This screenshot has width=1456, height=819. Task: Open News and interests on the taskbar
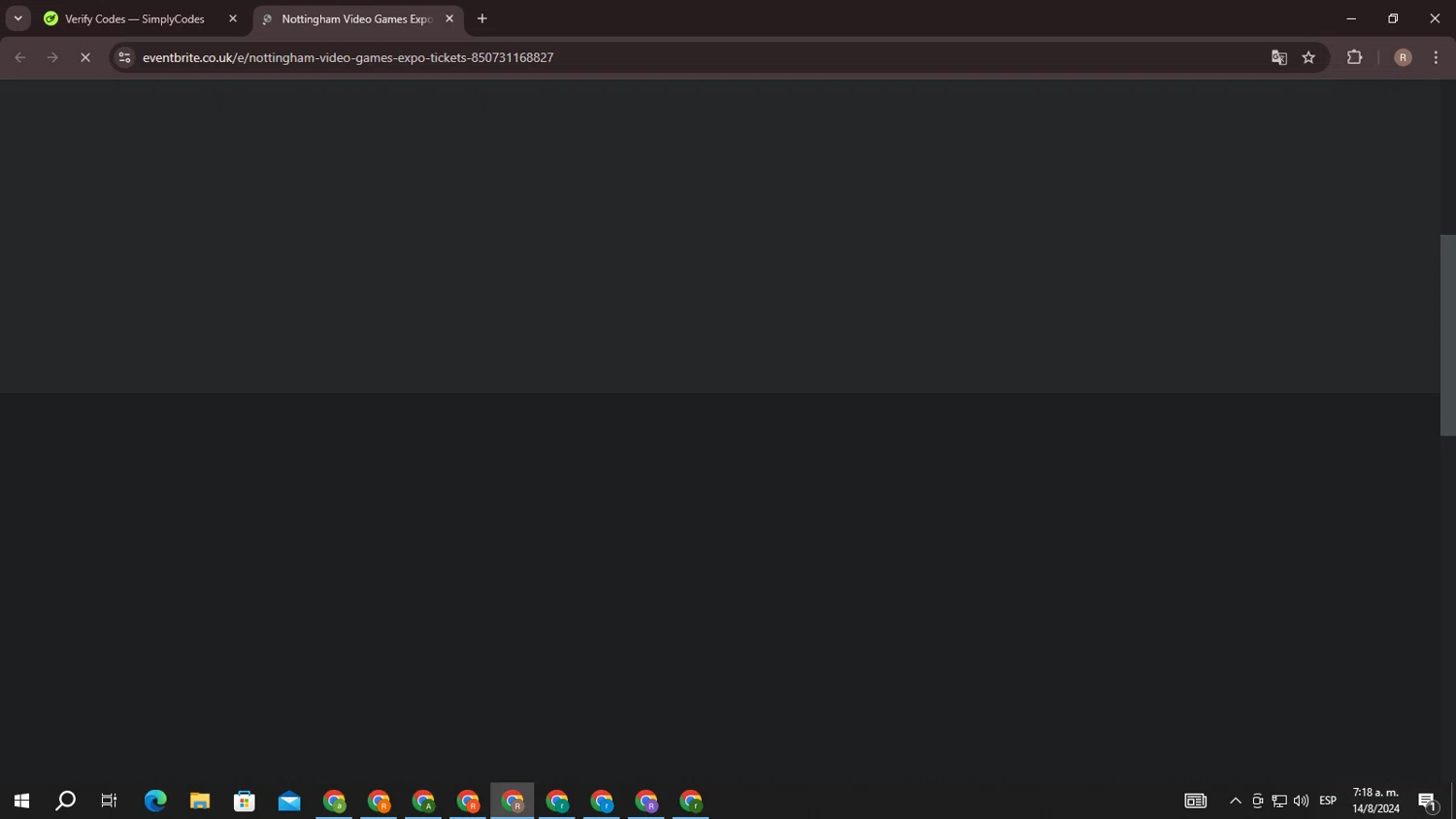point(1195,801)
